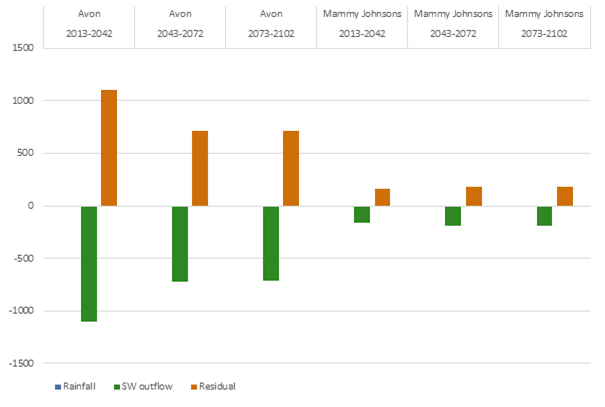The image size is (605, 407).
Task: Click the Avon 2043-2072 category header
Action: coord(181,23)
